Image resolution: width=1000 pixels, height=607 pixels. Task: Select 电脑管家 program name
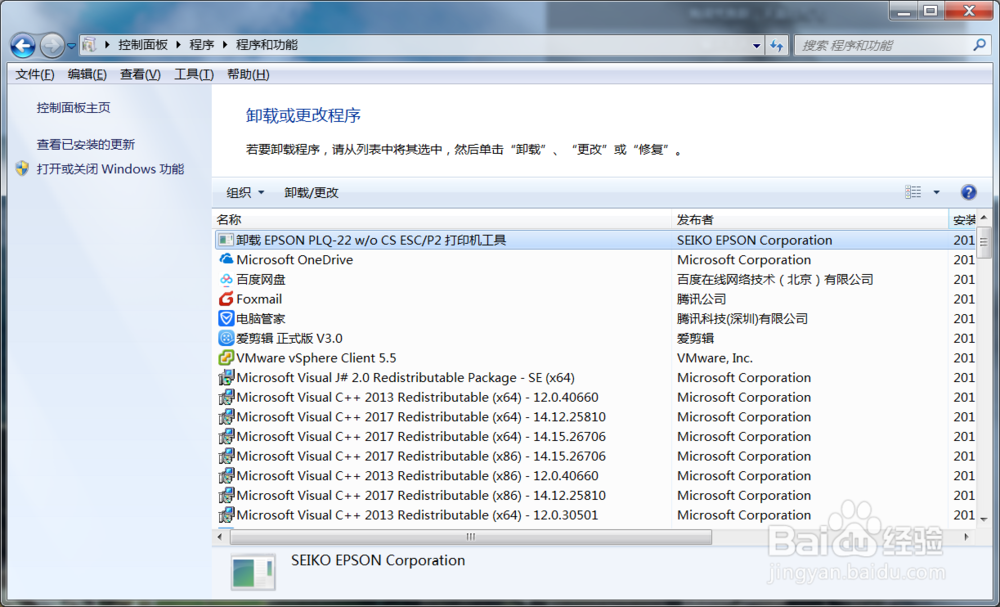point(261,319)
